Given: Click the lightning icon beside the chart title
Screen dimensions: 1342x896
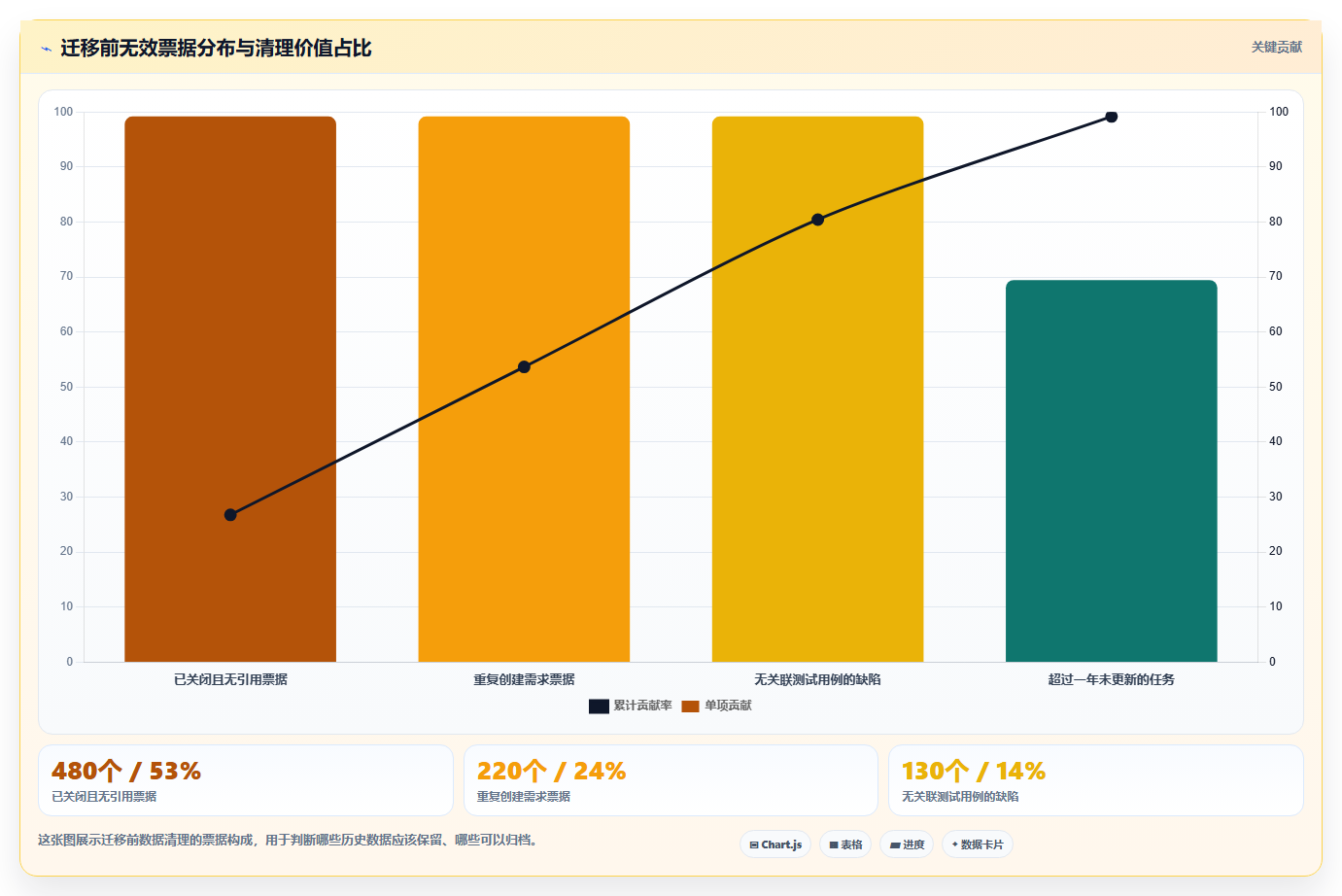Looking at the screenshot, I should click(x=46, y=49).
